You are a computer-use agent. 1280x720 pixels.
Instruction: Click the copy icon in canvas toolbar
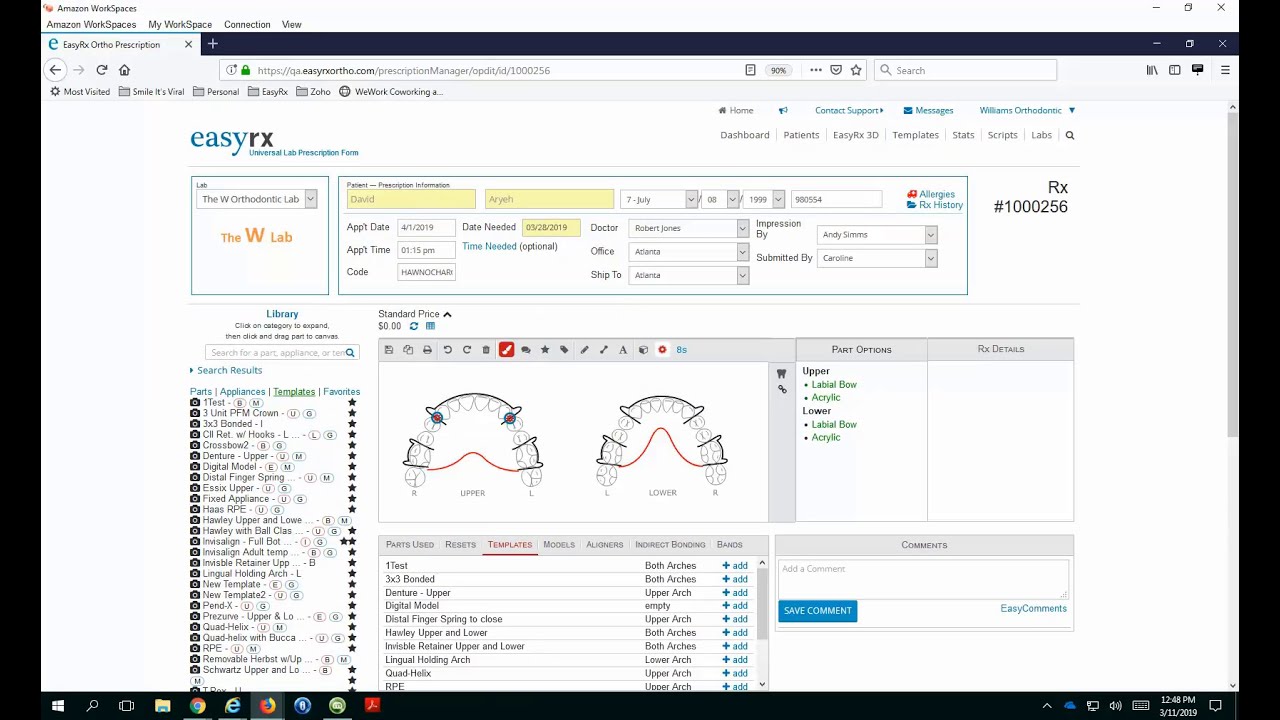(408, 350)
